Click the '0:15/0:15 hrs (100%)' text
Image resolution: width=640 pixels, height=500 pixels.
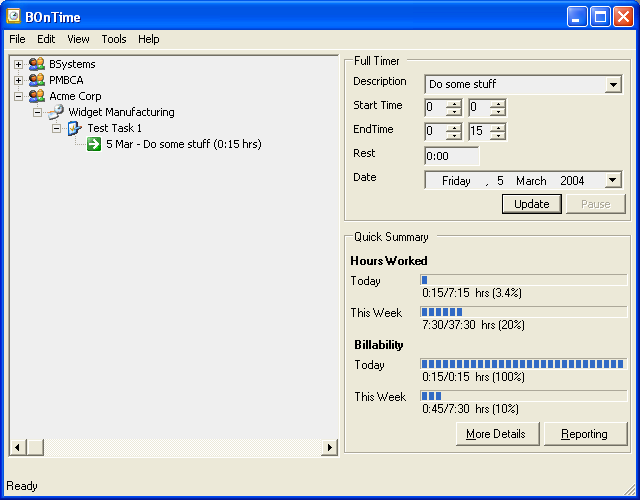(473, 377)
